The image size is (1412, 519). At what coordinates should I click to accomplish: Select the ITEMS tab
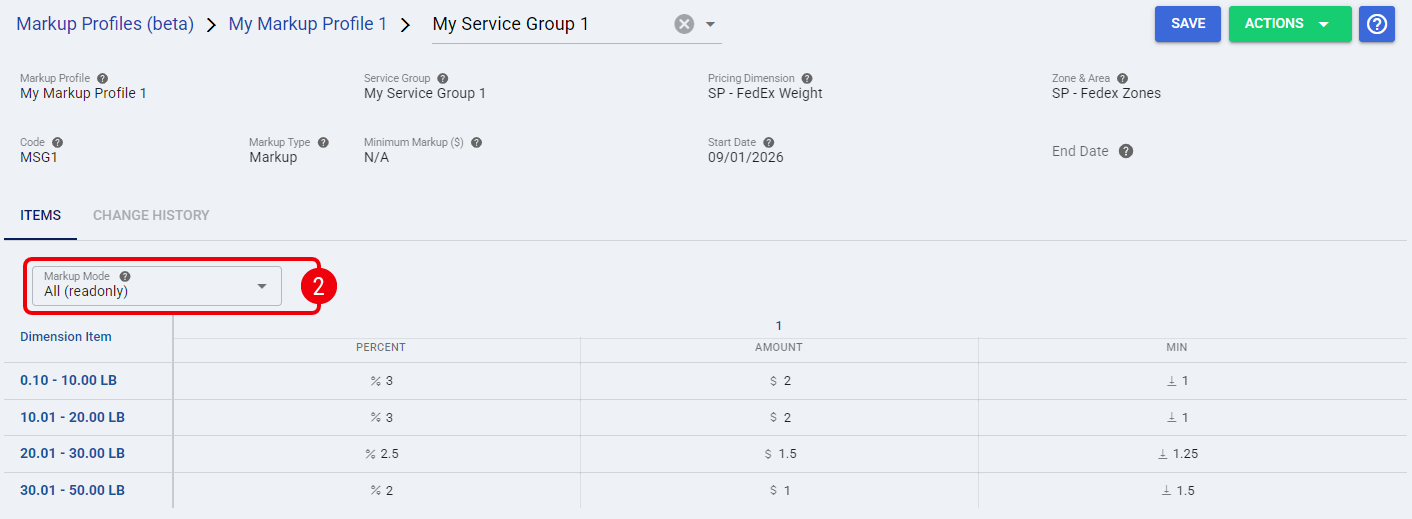(41, 215)
